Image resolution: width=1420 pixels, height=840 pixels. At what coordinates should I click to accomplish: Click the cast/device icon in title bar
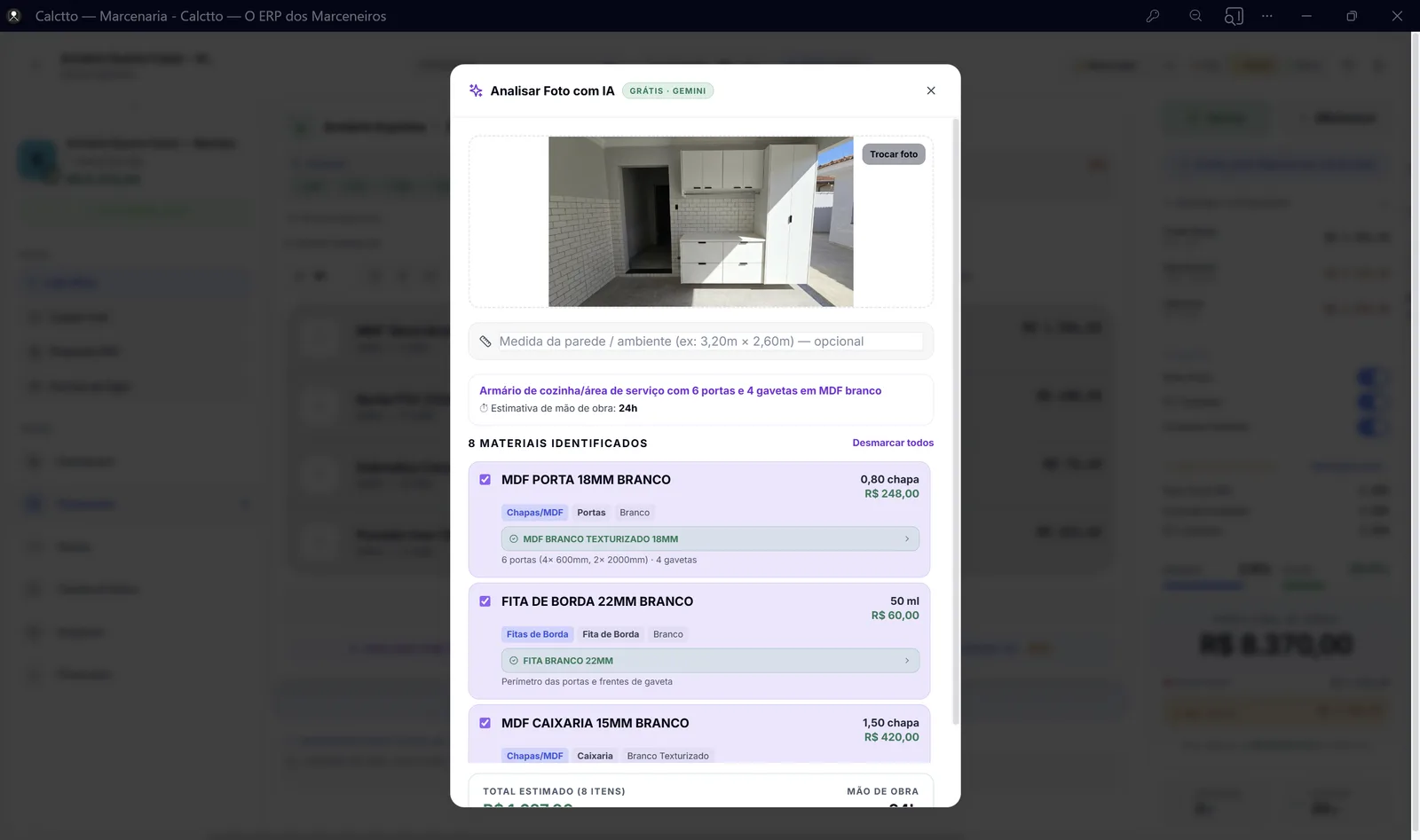(x=1234, y=16)
